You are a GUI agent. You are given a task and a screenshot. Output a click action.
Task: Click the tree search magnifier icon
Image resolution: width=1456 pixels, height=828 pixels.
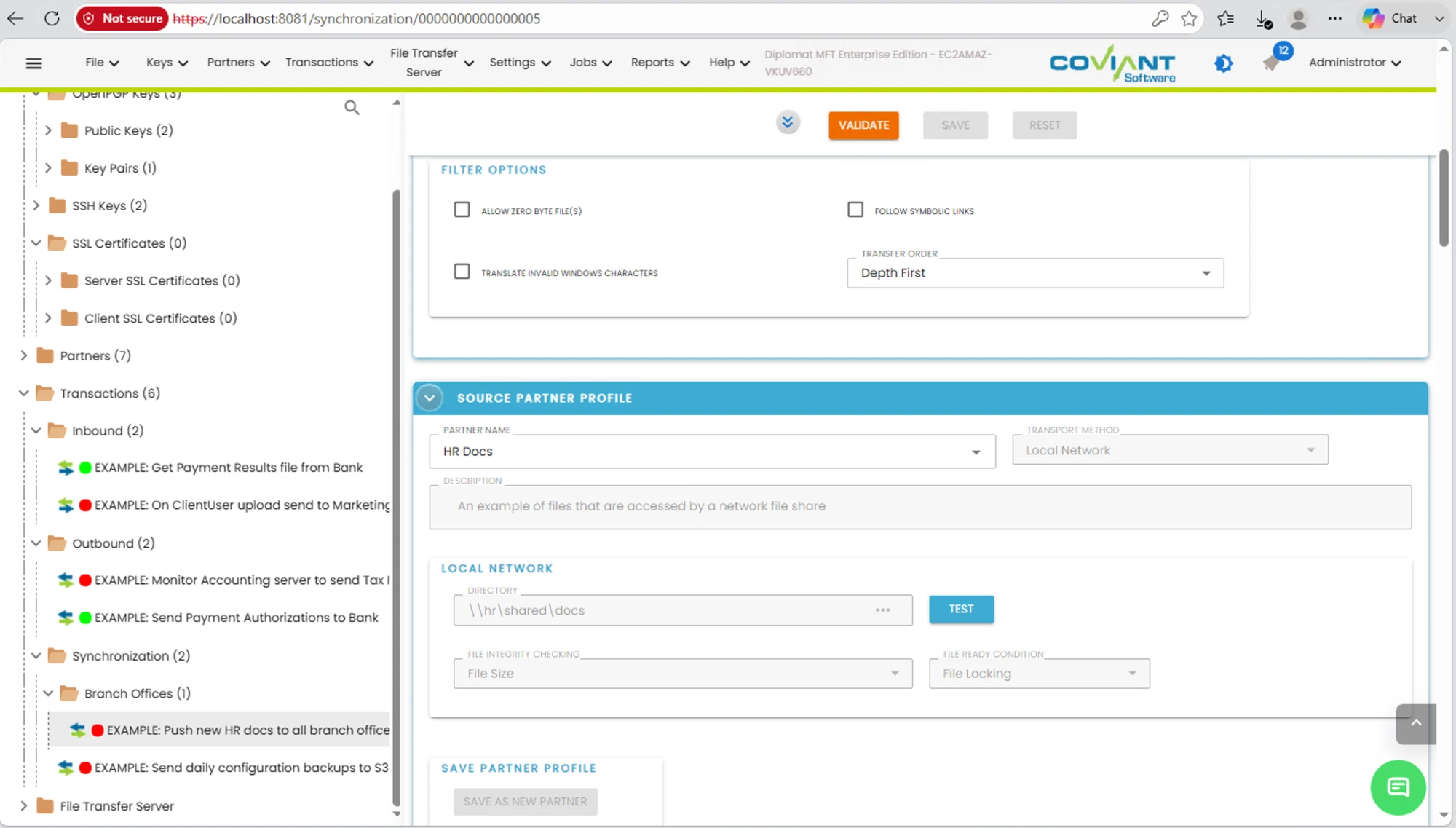click(x=352, y=108)
